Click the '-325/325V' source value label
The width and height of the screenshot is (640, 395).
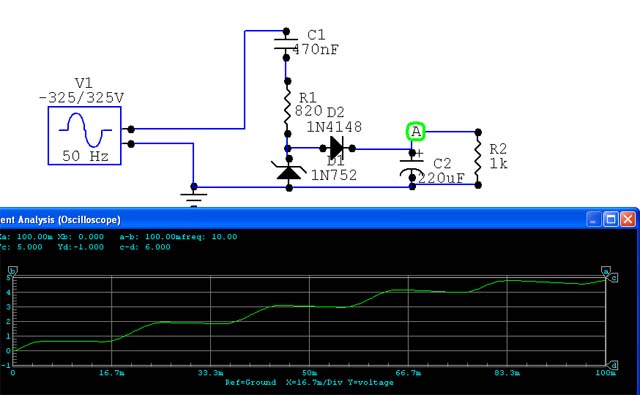[82, 98]
